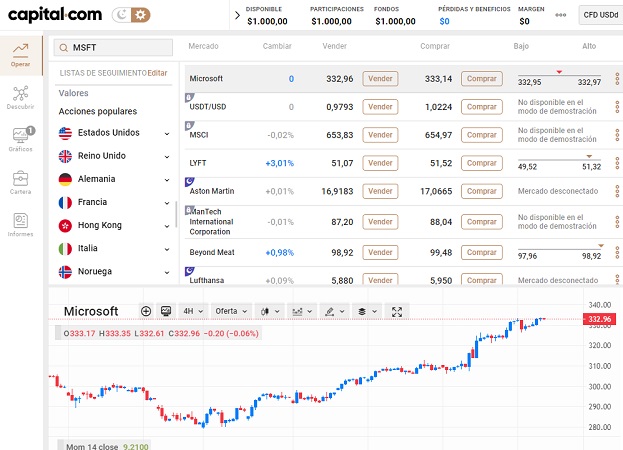Click Beyond Meat low-high range indicator
The width and height of the screenshot is (623, 450).
(x=559, y=253)
